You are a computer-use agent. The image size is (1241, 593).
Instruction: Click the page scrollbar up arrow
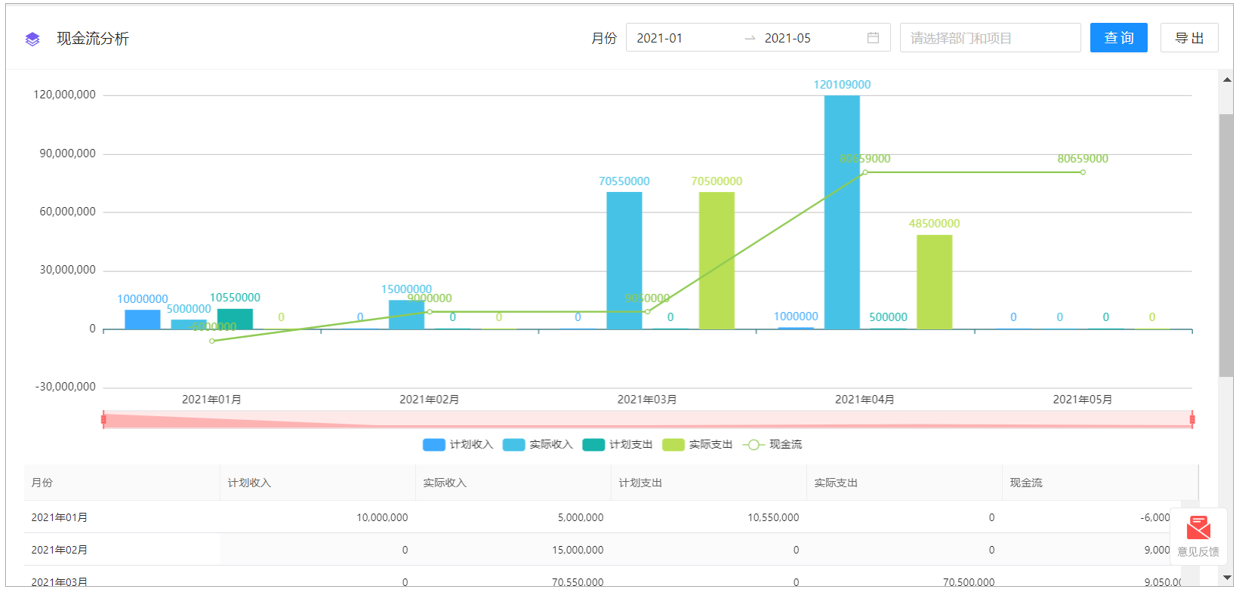1226,79
